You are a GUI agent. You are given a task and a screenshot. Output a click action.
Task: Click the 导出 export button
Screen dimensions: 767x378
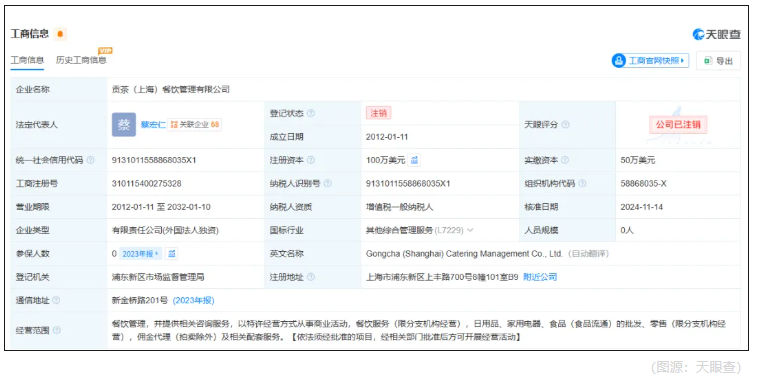(x=718, y=61)
